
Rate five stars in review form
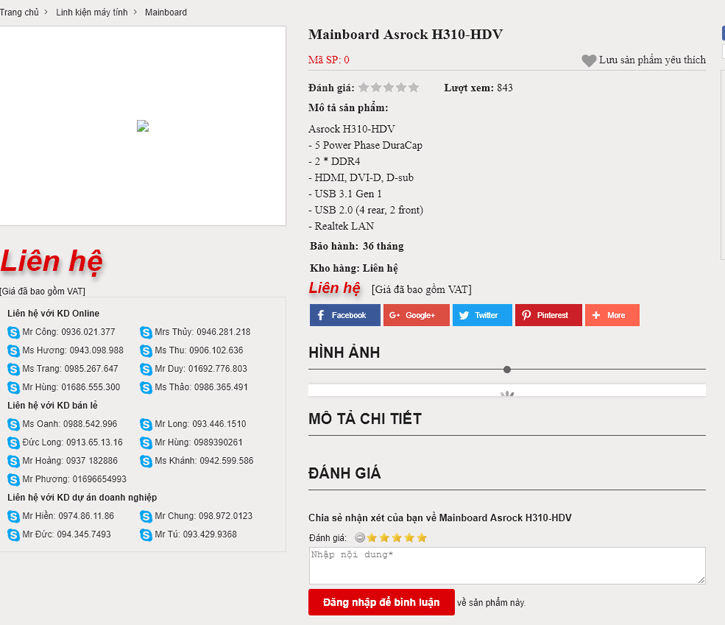(422, 538)
